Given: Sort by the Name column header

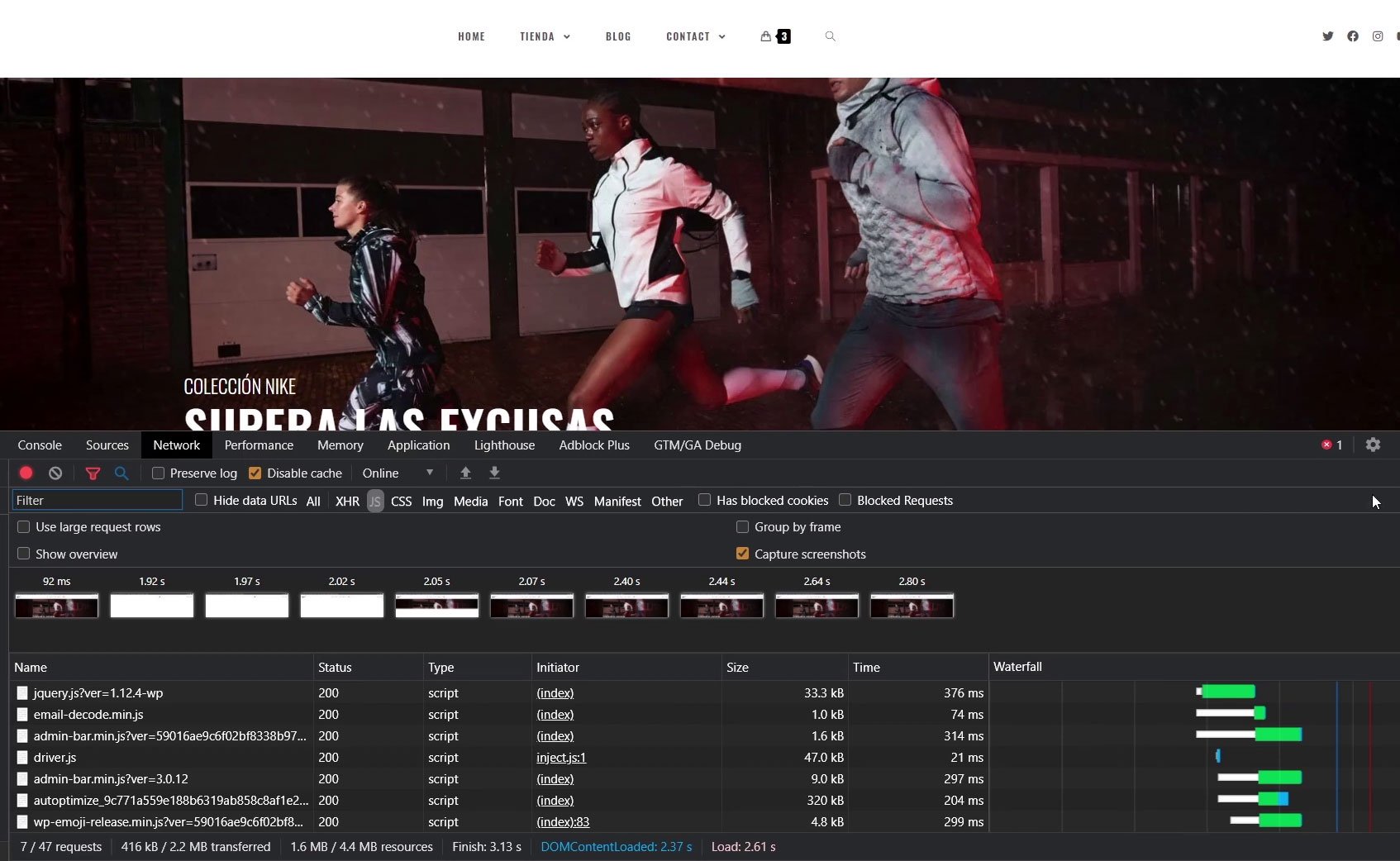Looking at the screenshot, I should click(x=161, y=667).
